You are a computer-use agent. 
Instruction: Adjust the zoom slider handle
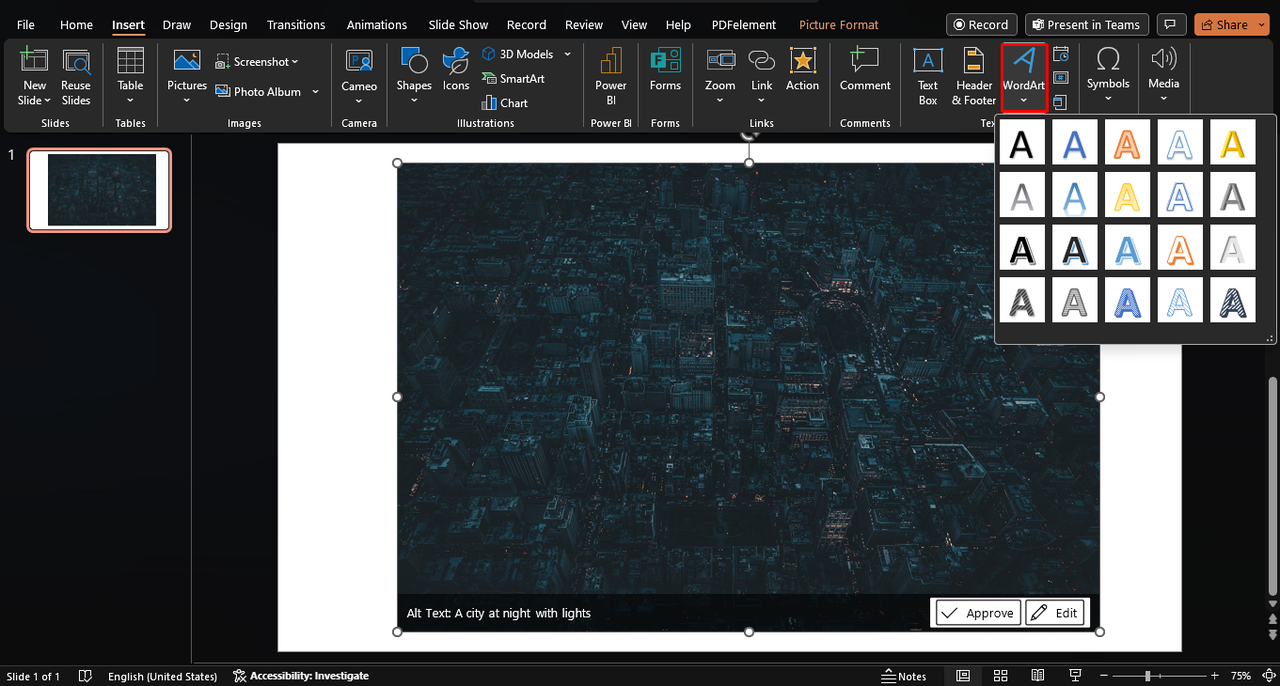pos(1148,676)
